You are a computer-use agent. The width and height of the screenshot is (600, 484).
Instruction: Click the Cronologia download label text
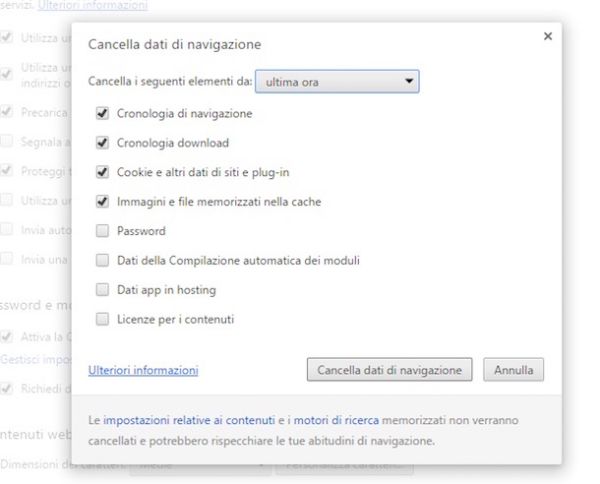[x=172, y=143]
